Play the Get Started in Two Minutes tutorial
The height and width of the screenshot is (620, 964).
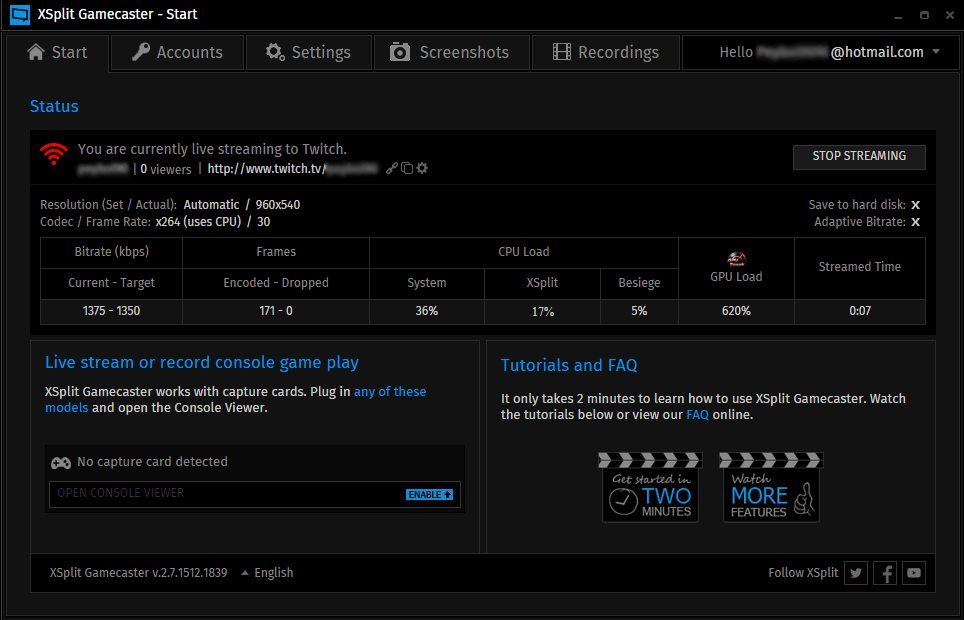click(650, 487)
